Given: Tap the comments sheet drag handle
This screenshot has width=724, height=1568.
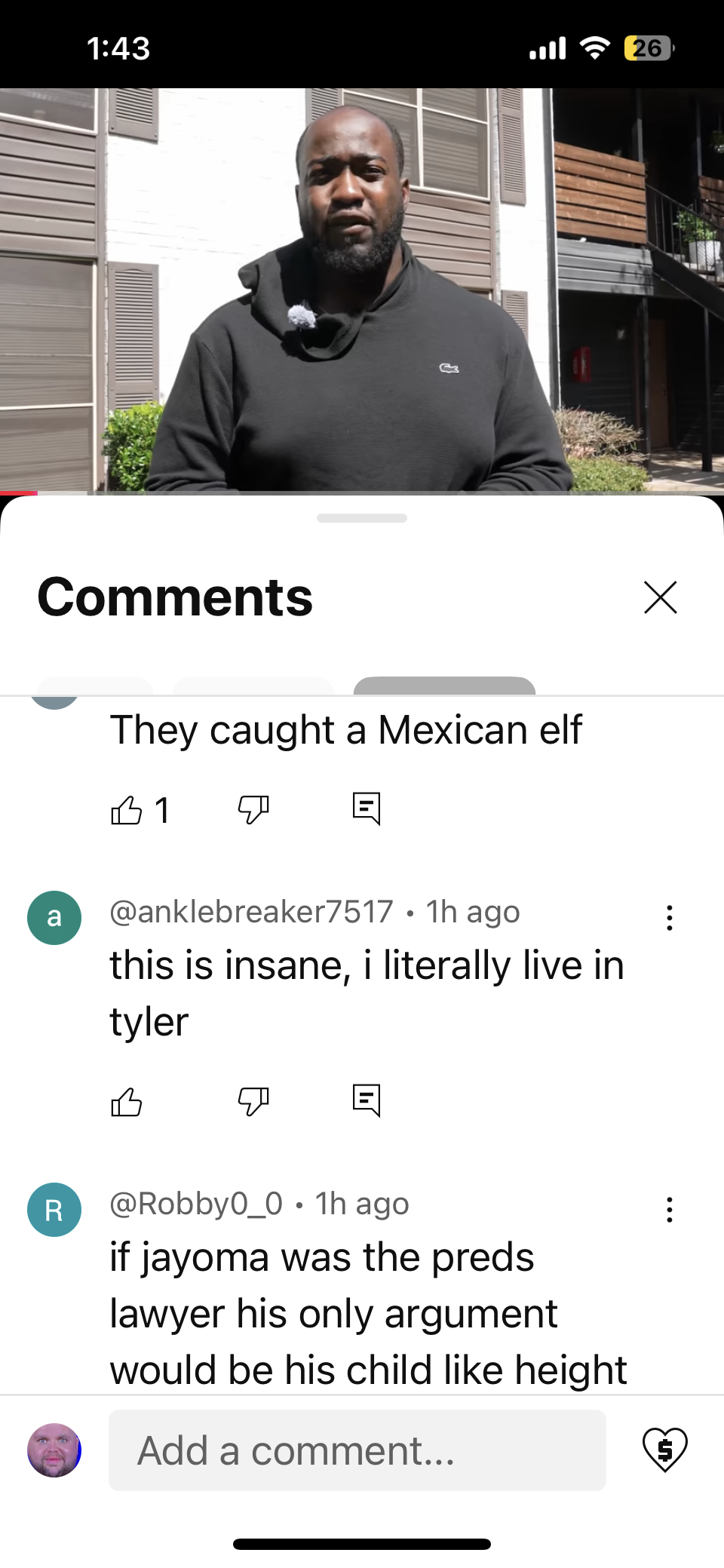Looking at the screenshot, I should (362, 518).
